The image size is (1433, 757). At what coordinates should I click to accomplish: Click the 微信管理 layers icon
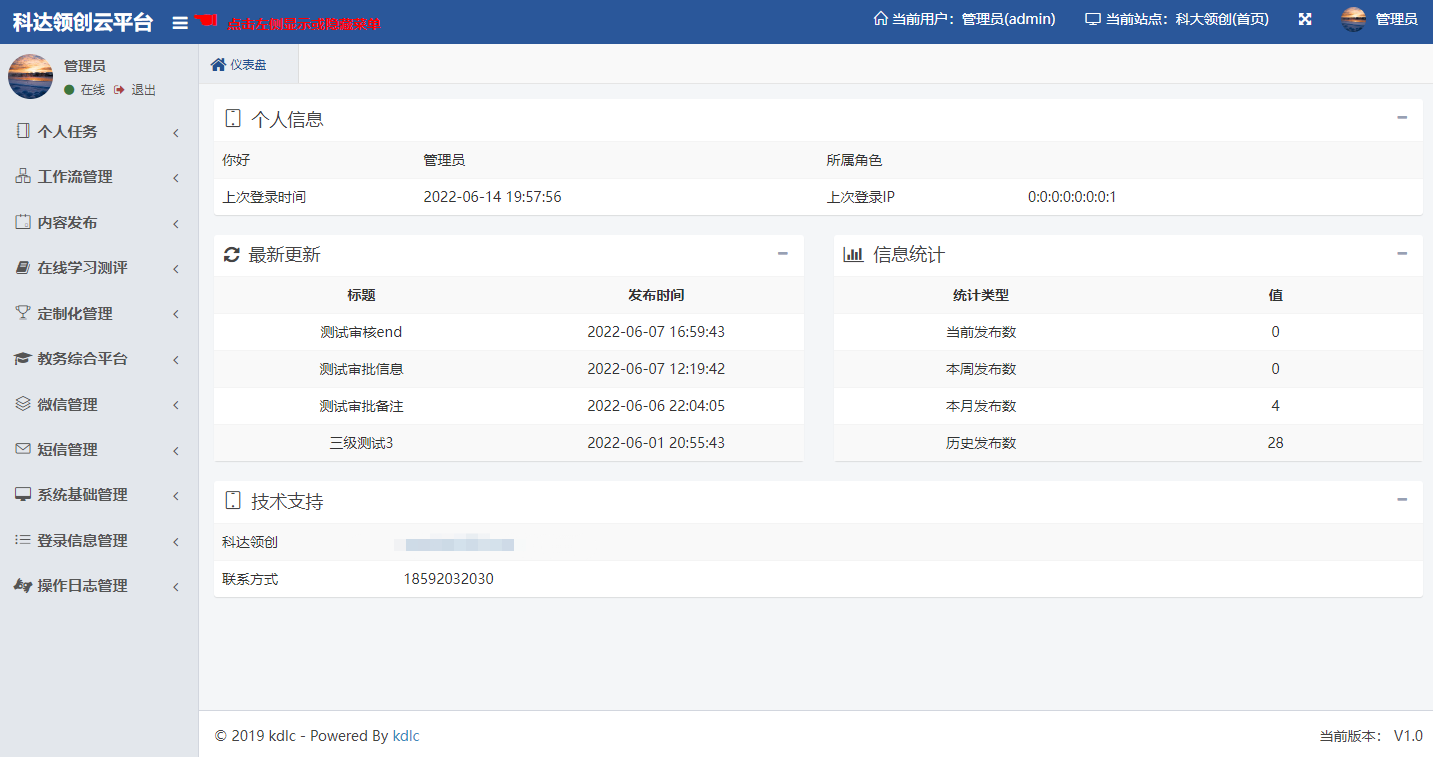tap(23, 404)
